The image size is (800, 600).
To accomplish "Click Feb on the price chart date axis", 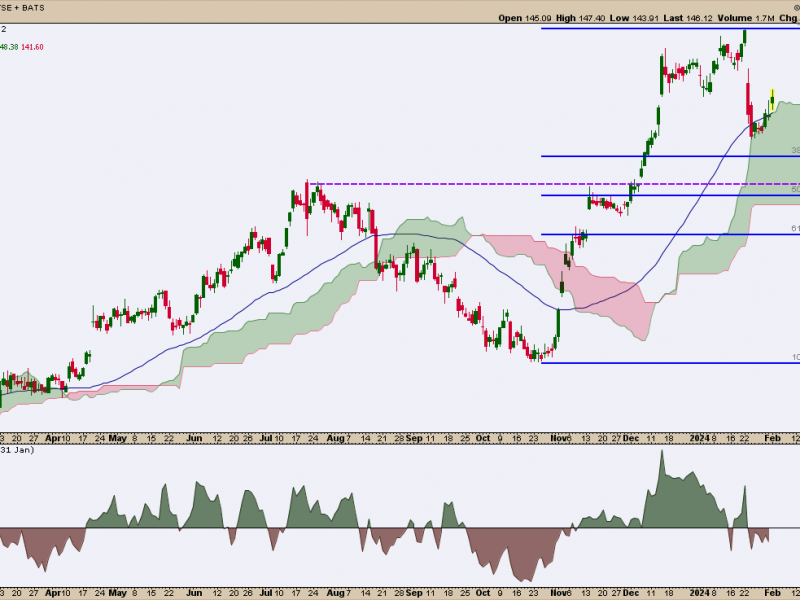I will pyautogui.click(x=772, y=438).
